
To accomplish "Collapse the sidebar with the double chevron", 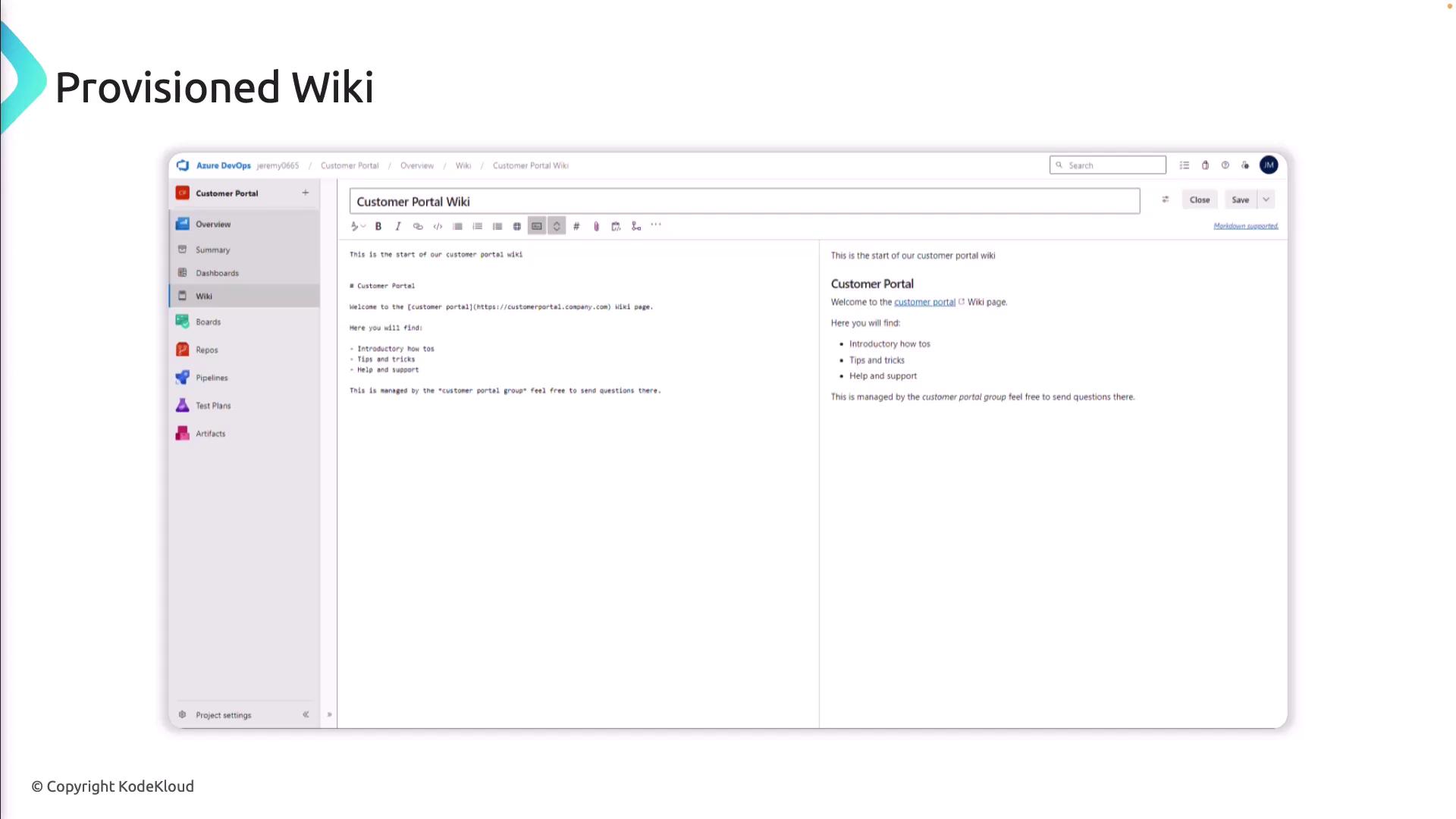I will (306, 714).
